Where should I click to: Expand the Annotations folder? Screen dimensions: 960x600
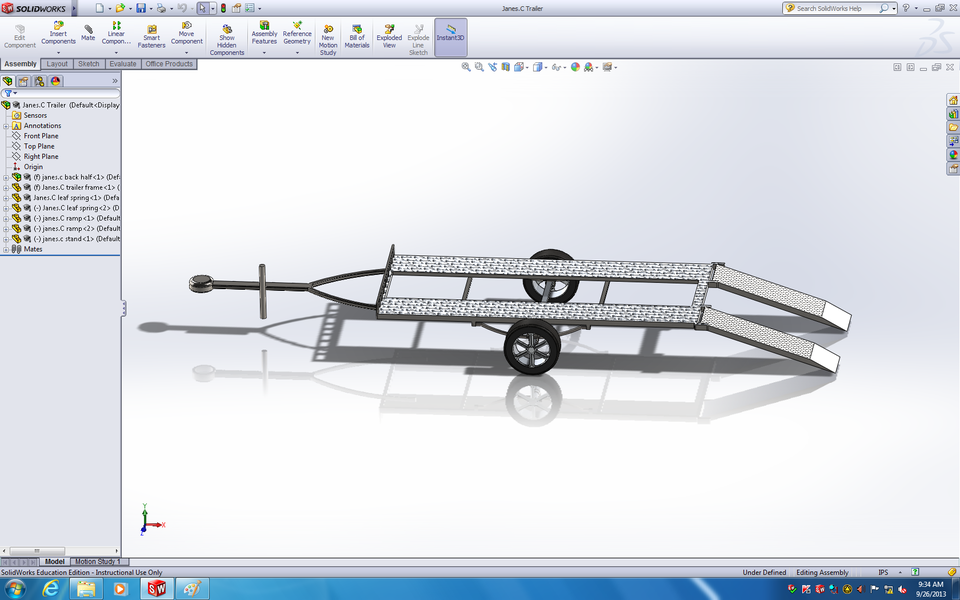coord(6,126)
